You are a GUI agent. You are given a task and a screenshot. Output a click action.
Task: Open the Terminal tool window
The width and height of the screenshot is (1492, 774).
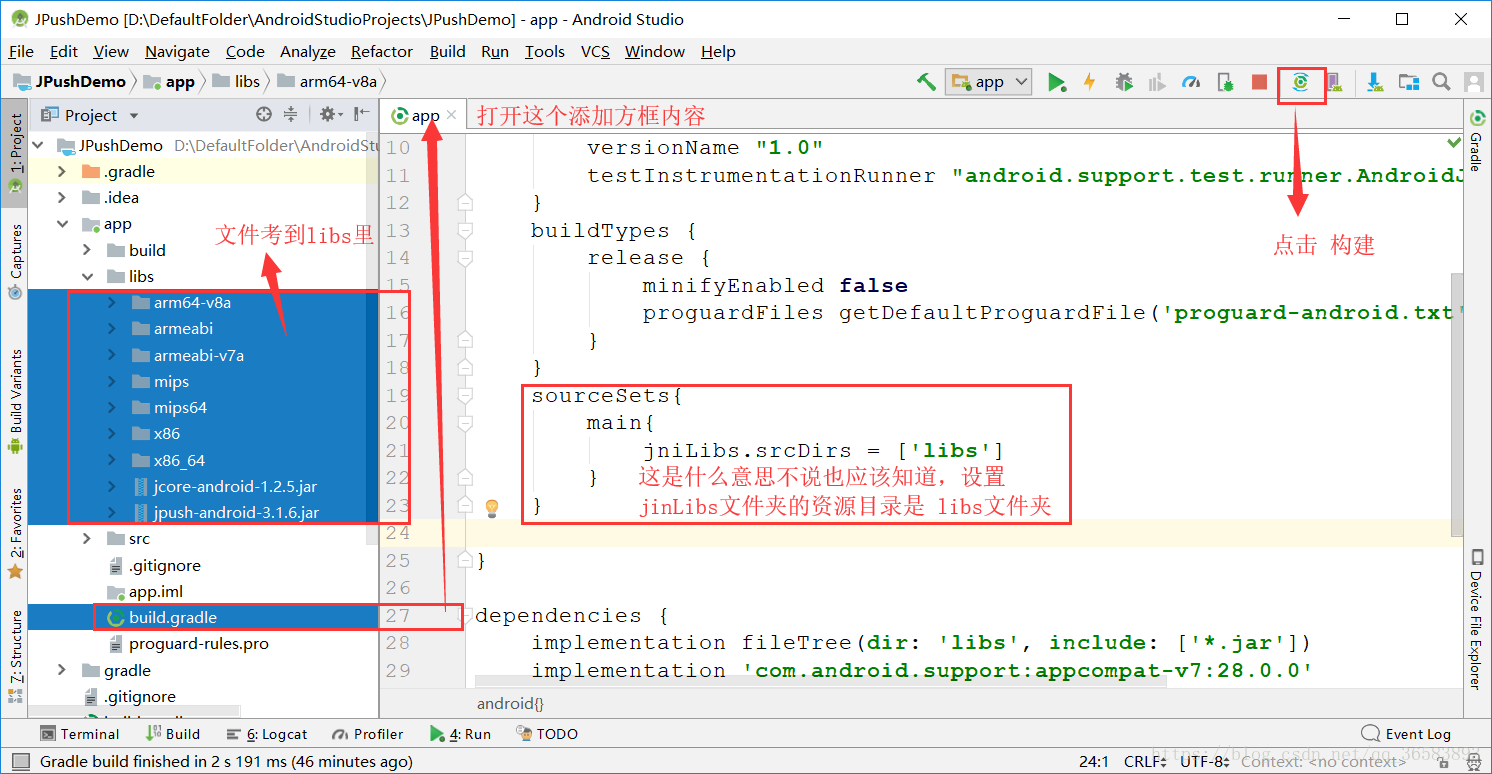pos(79,734)
